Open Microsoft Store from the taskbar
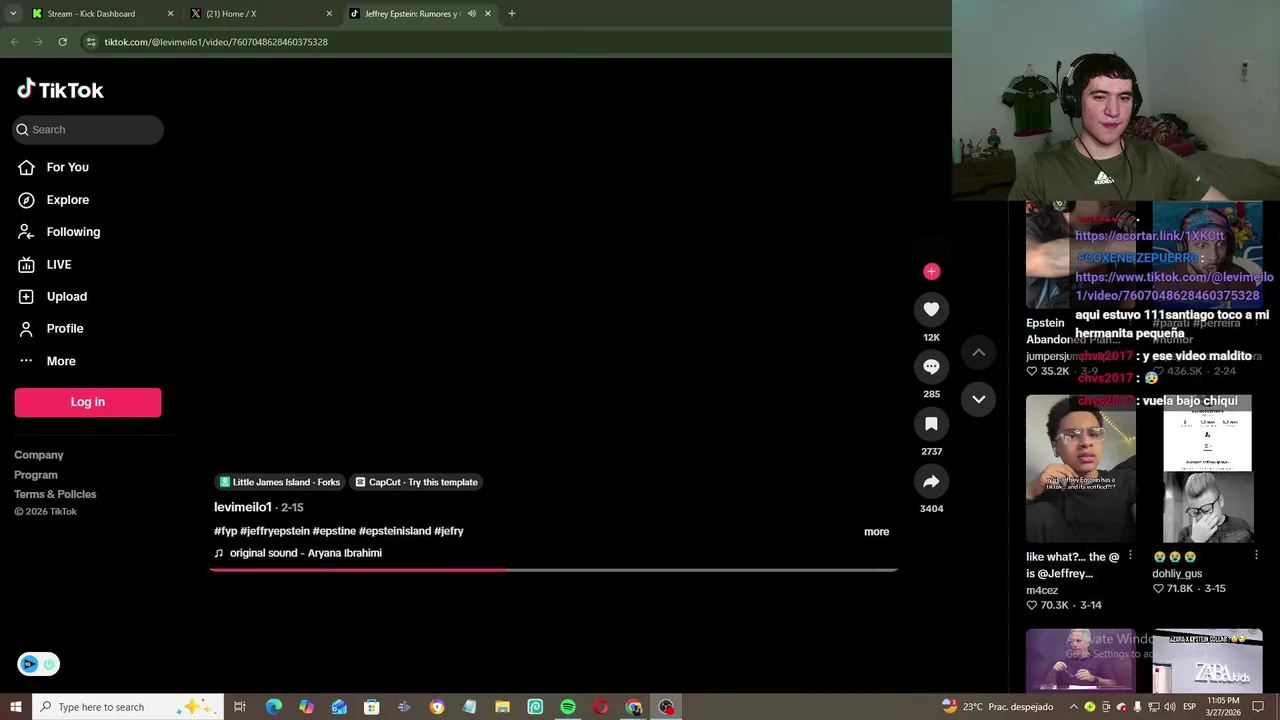Image resolution: width=1280 pixels, height=720 pixels. tap(371, 707)
